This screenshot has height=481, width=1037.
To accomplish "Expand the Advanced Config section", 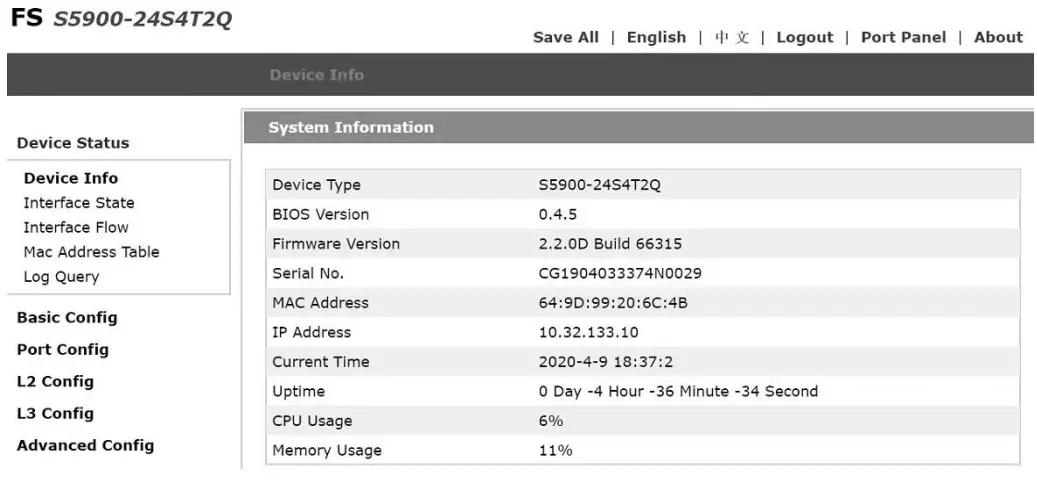I will pos(85,445).
